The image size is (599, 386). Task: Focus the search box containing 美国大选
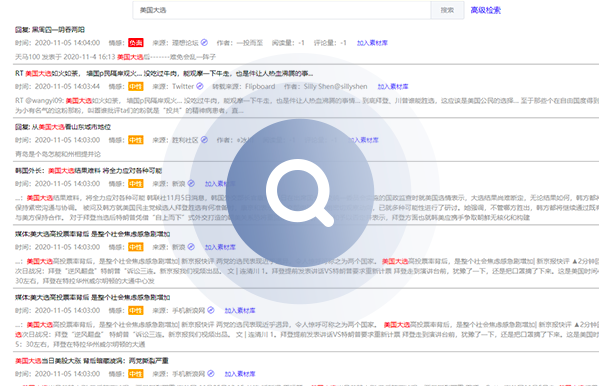[x=282, y=10]
